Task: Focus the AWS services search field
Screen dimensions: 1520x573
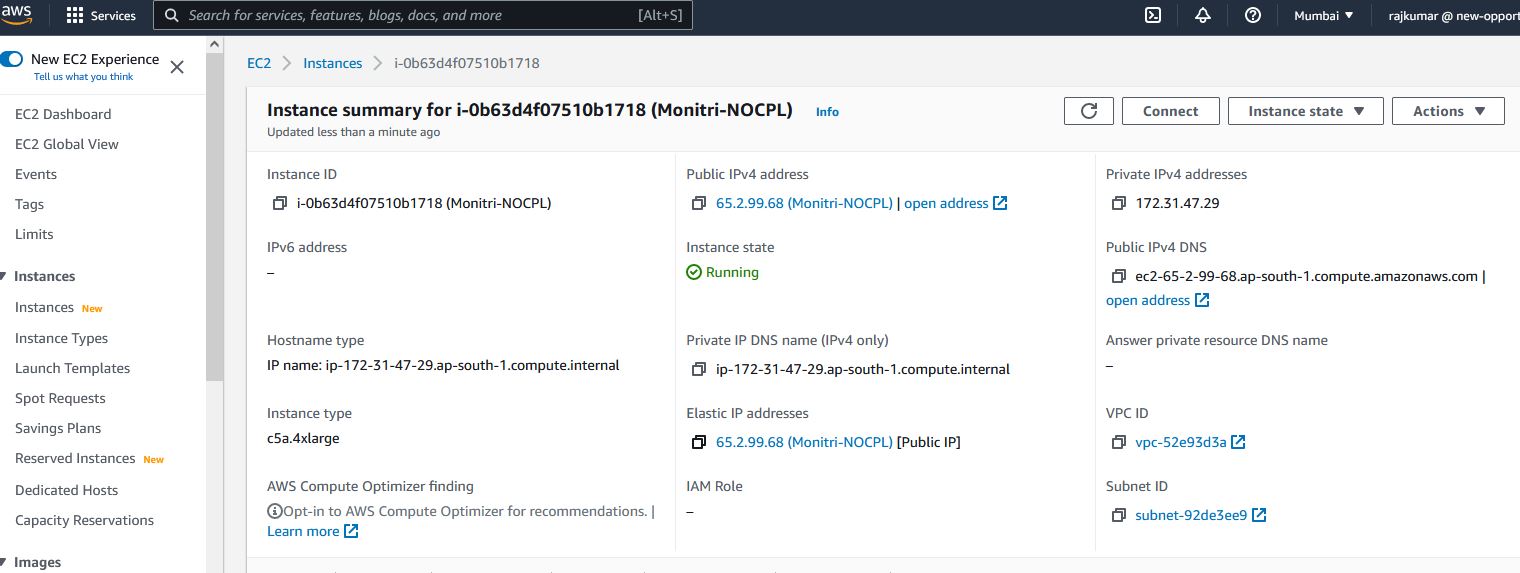Action: [410, 16]
